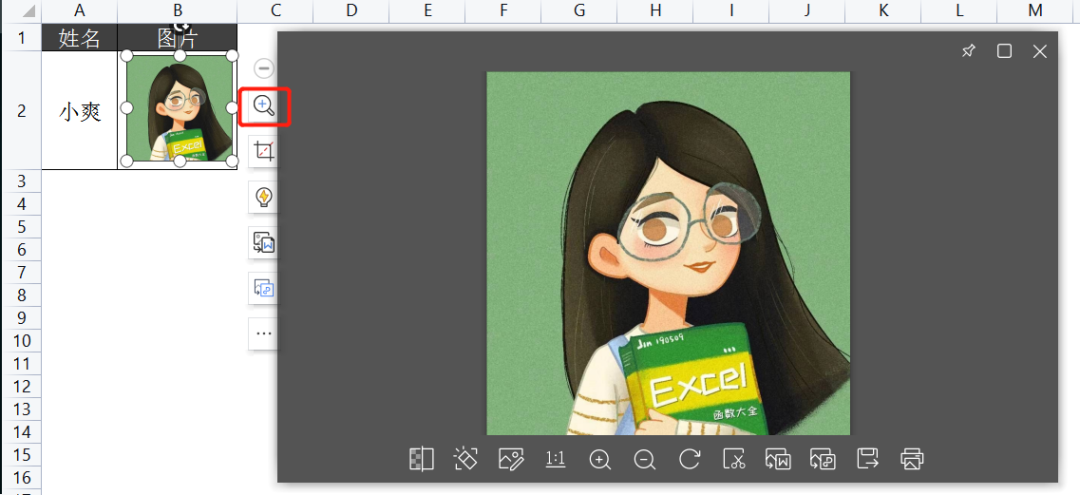This screenshot has height=495, width=1080.
Task: Select the crop tool beside the picture
Action: point(264,151)
